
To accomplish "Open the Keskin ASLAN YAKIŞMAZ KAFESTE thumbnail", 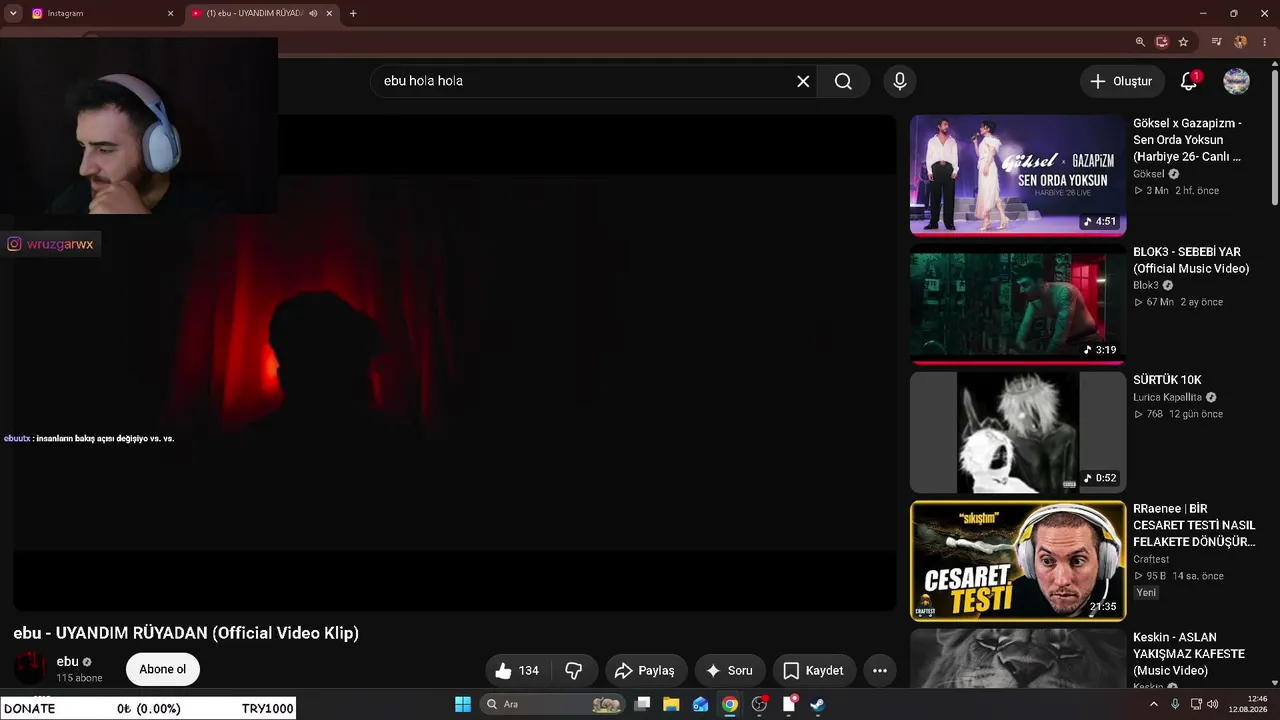I will (x=1018, y=659).
